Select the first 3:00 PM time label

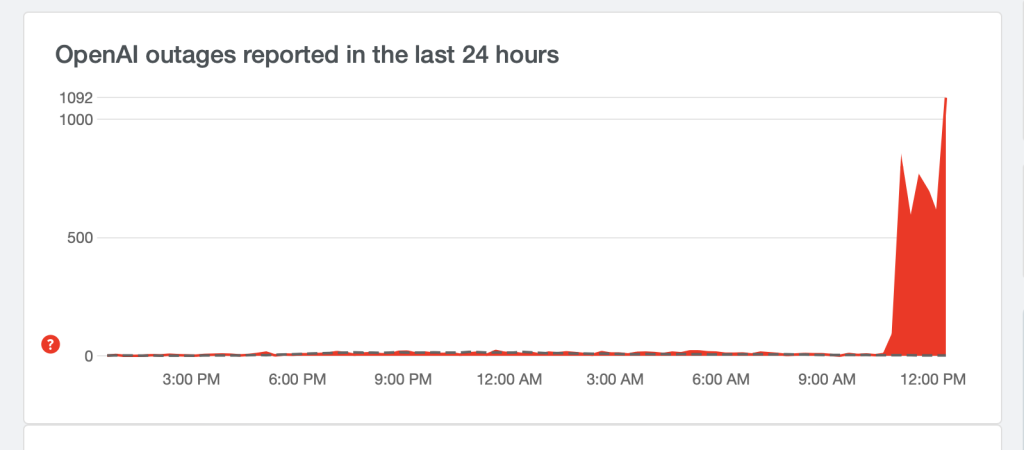[192, 380]
